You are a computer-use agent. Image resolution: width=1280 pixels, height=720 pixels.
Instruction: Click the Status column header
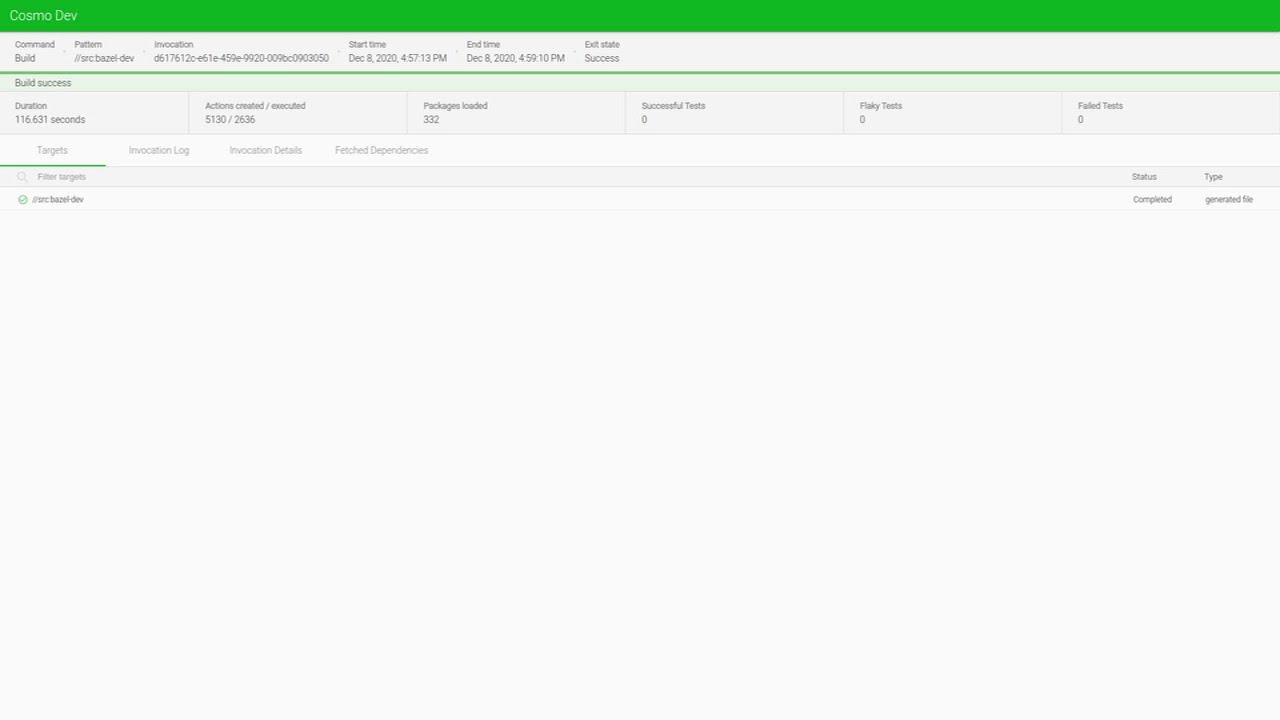(x=1144, y=177)
